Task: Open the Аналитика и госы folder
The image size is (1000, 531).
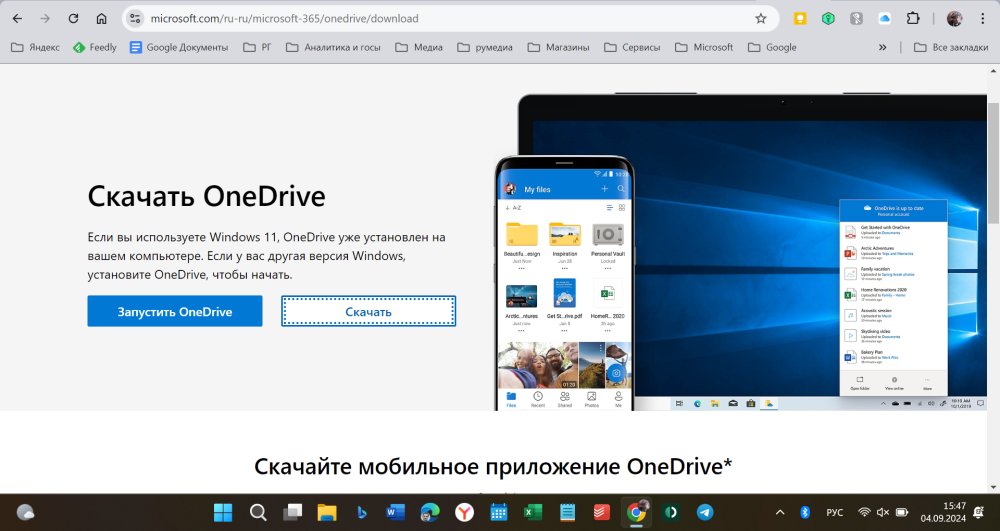Action: 333,47
